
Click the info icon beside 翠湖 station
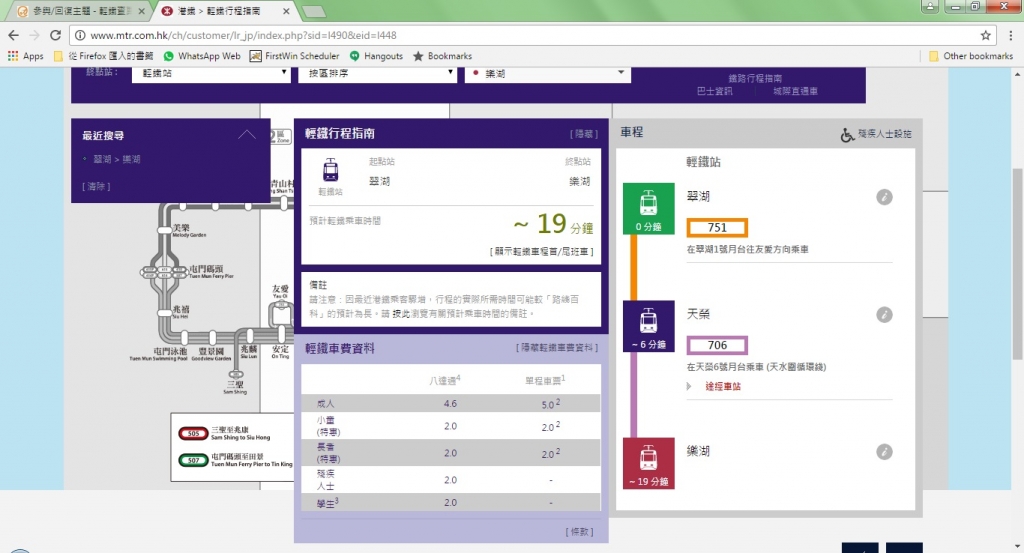(x=883, y=198)
